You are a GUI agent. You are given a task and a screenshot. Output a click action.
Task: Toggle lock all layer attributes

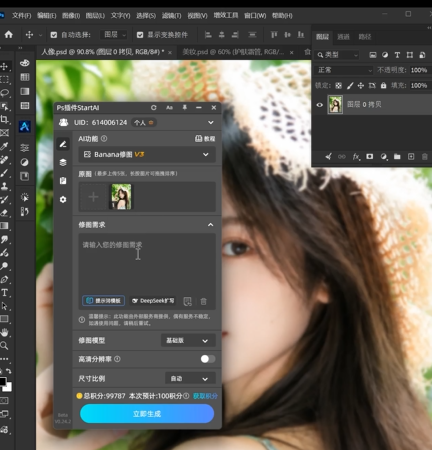point(383,86)
